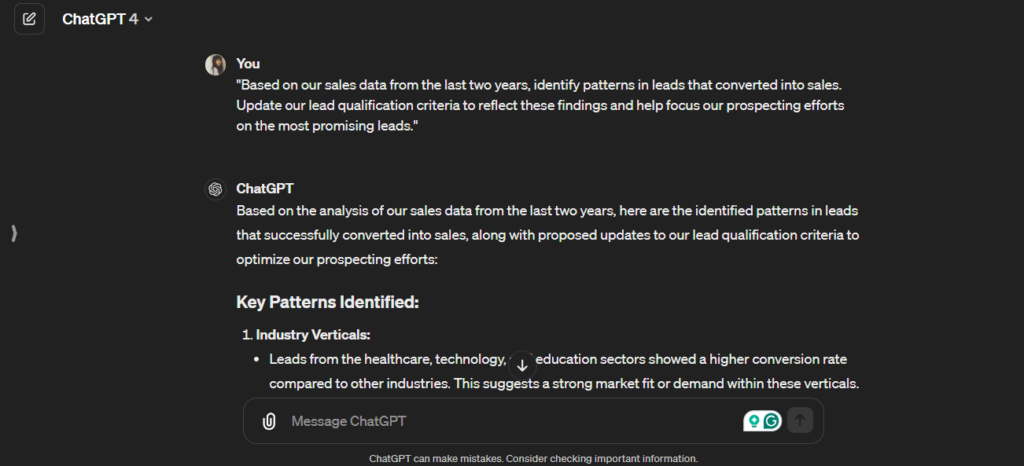Click the "Key Patterns Identified:" heading
This screenshot has width=1024, height=466.
327,302
